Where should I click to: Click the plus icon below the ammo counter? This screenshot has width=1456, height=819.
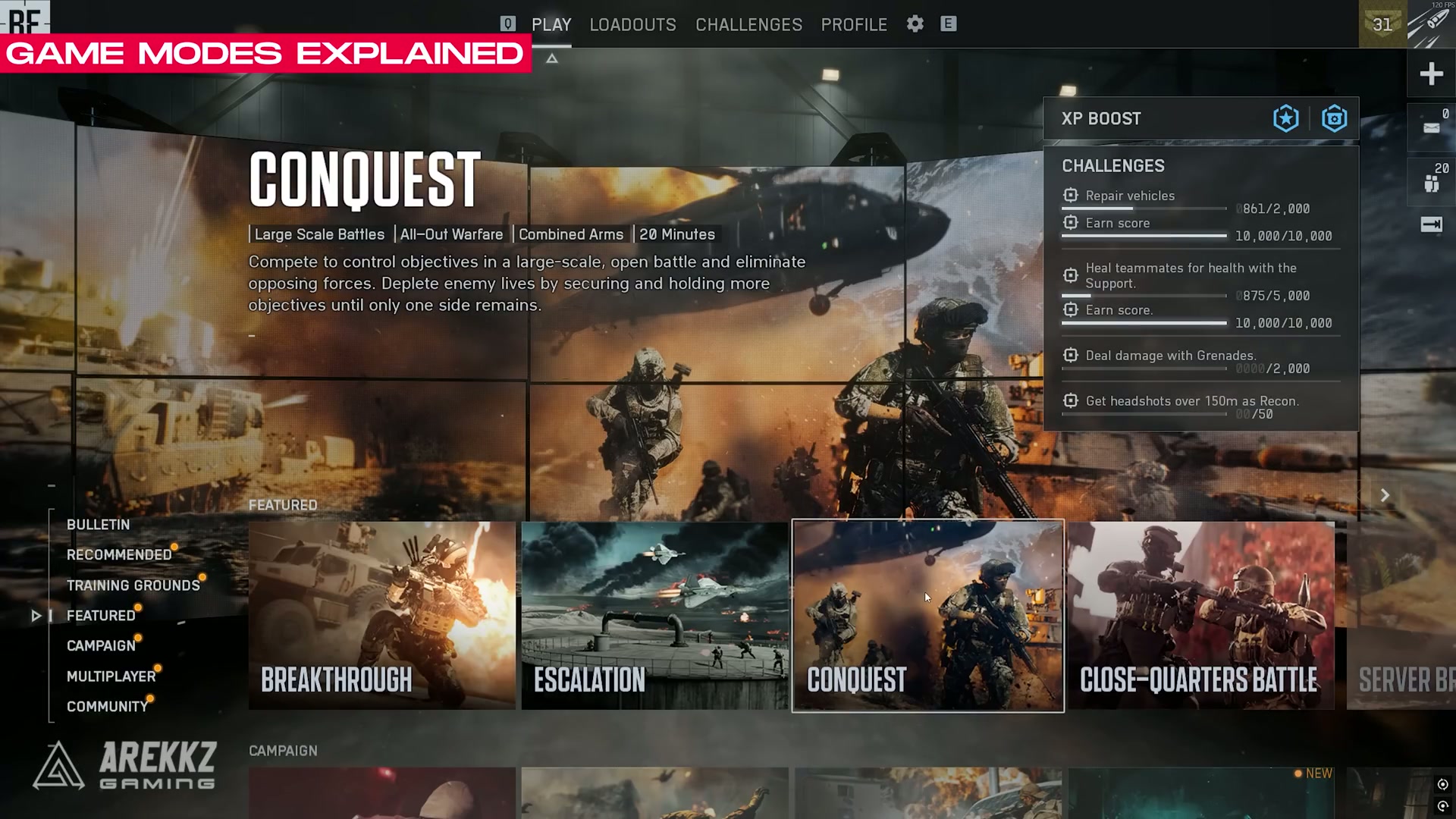(1432, 74)
